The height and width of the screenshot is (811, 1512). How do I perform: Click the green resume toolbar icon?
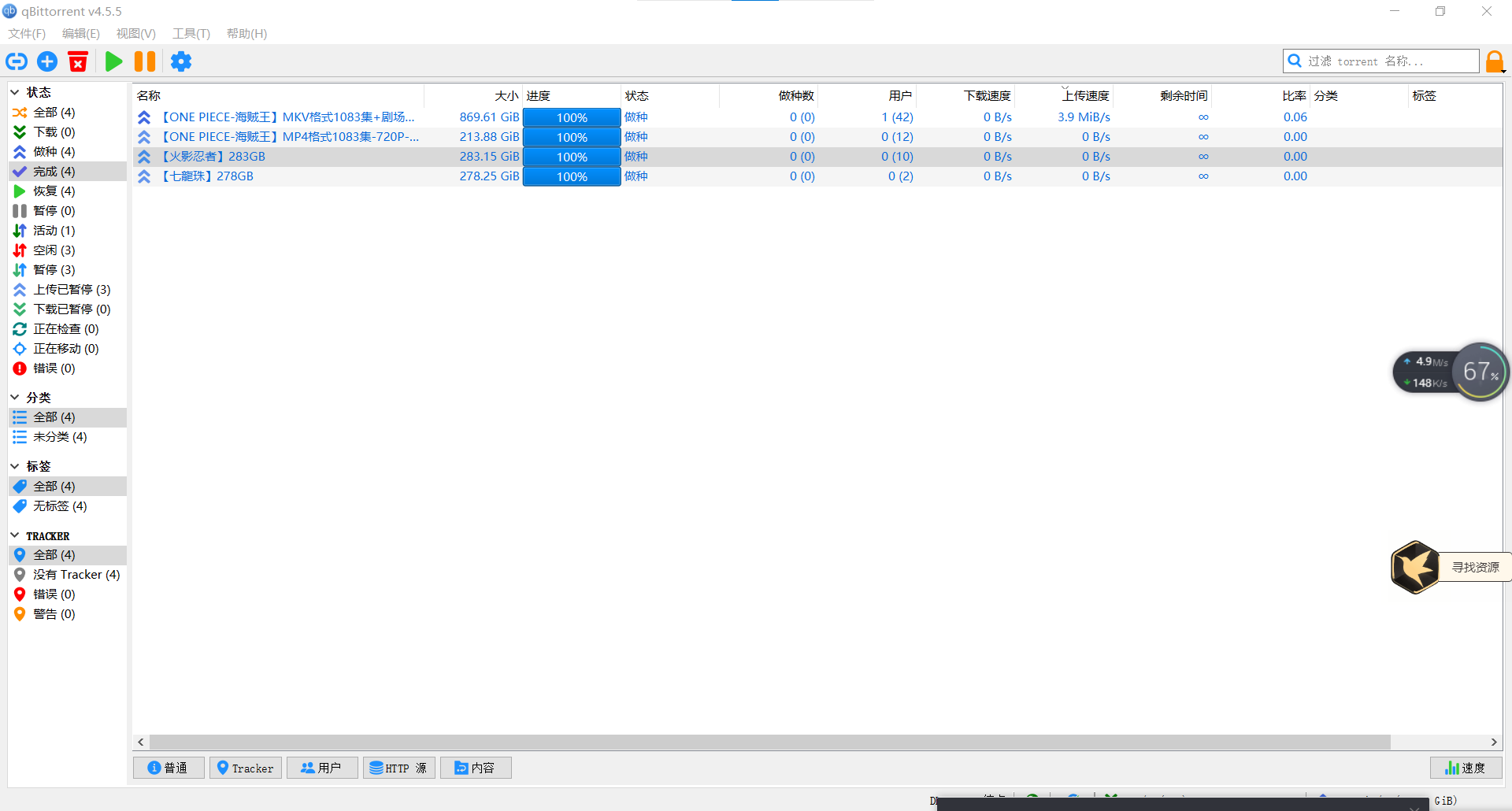(113, 61)
